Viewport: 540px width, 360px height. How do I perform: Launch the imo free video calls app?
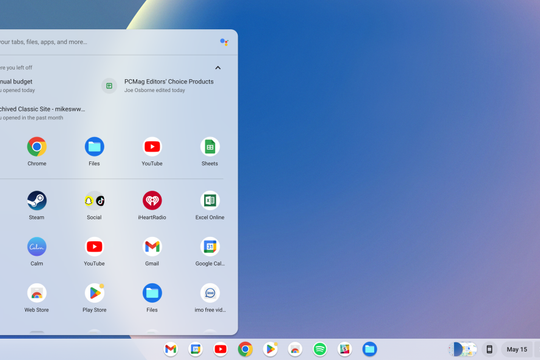tap(210, 293)
